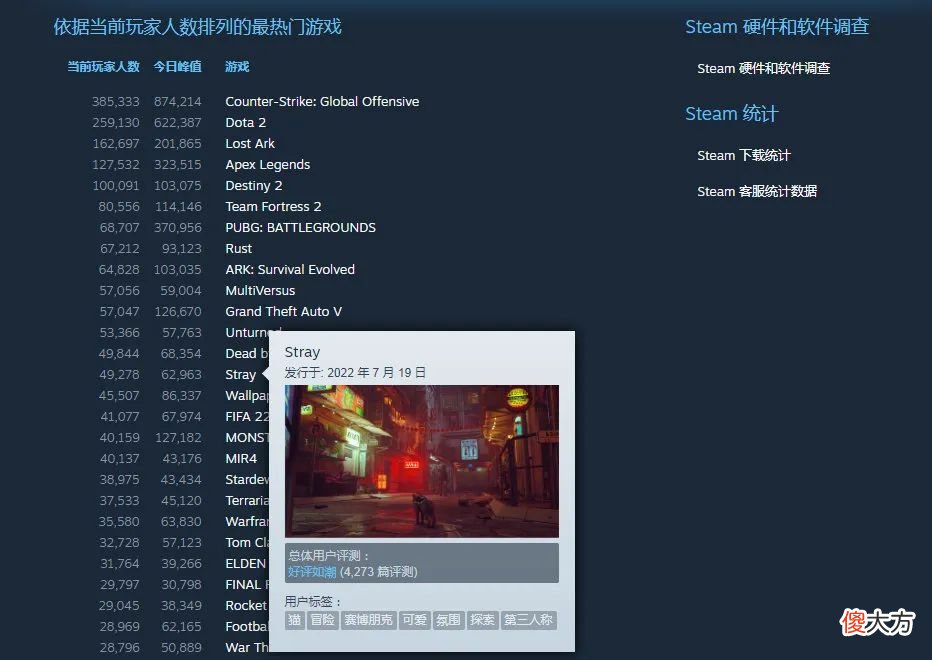
Task: Open the Rust game page
Action: [x=238, y=249]
